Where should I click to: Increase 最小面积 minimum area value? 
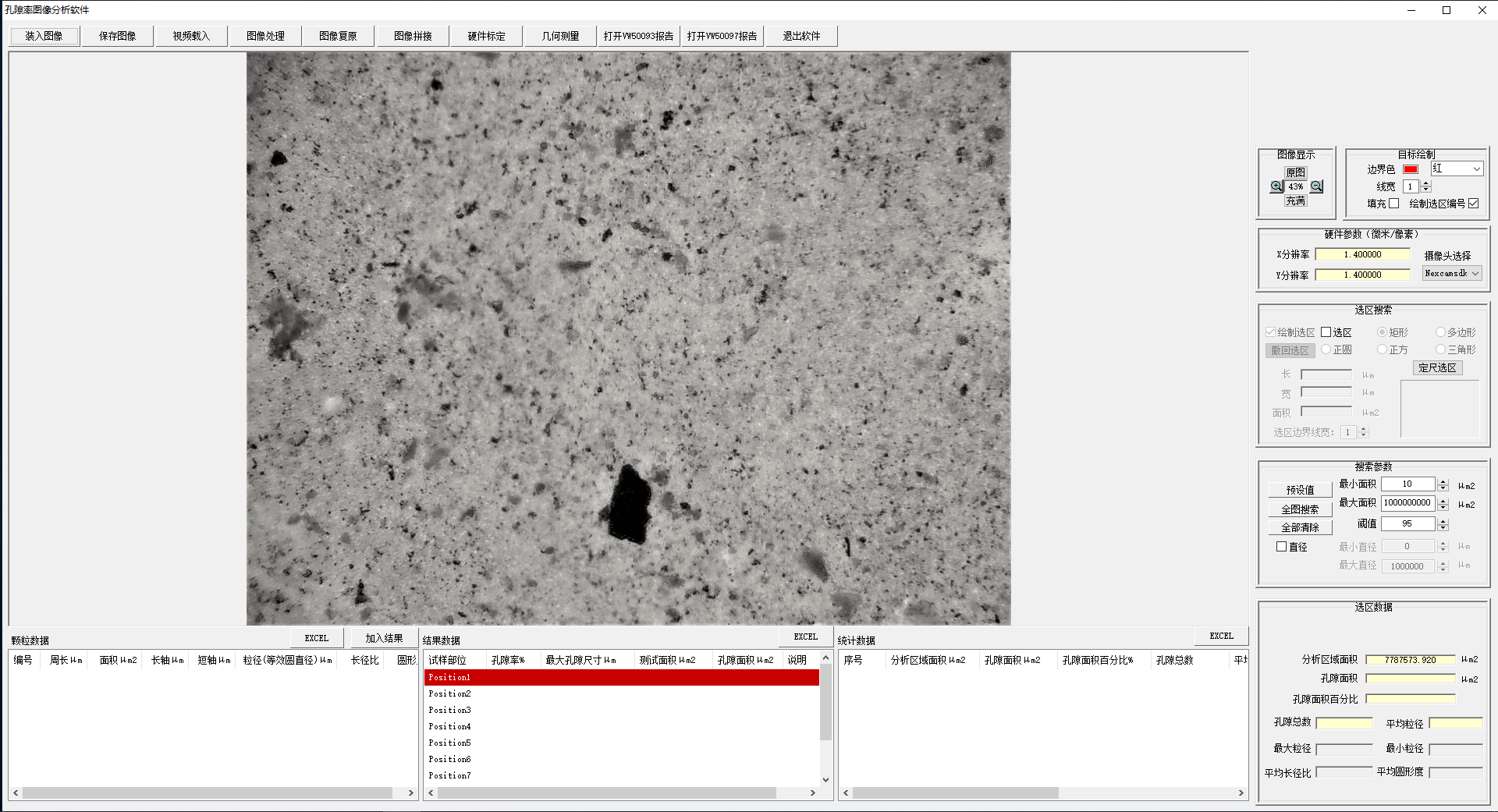(x=1443, y=481)
